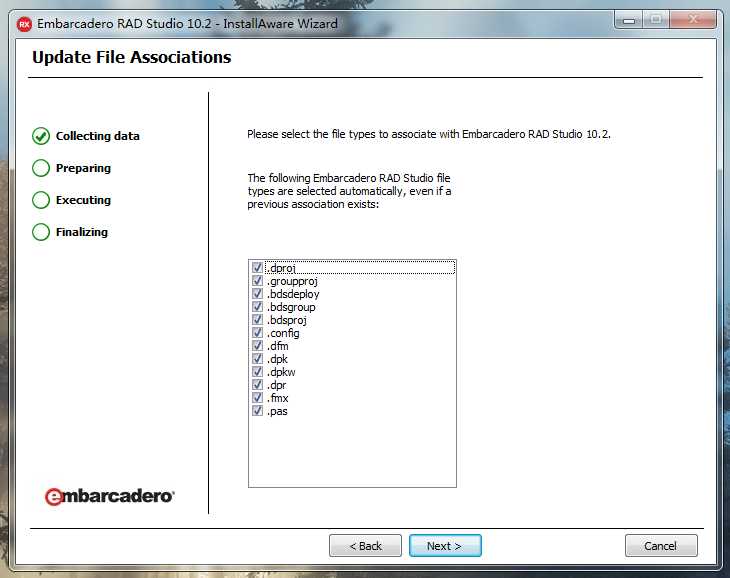This screenshot has height=578, width=730.
Task: Click the .pas list item text
Action: [x=277, y=411]
